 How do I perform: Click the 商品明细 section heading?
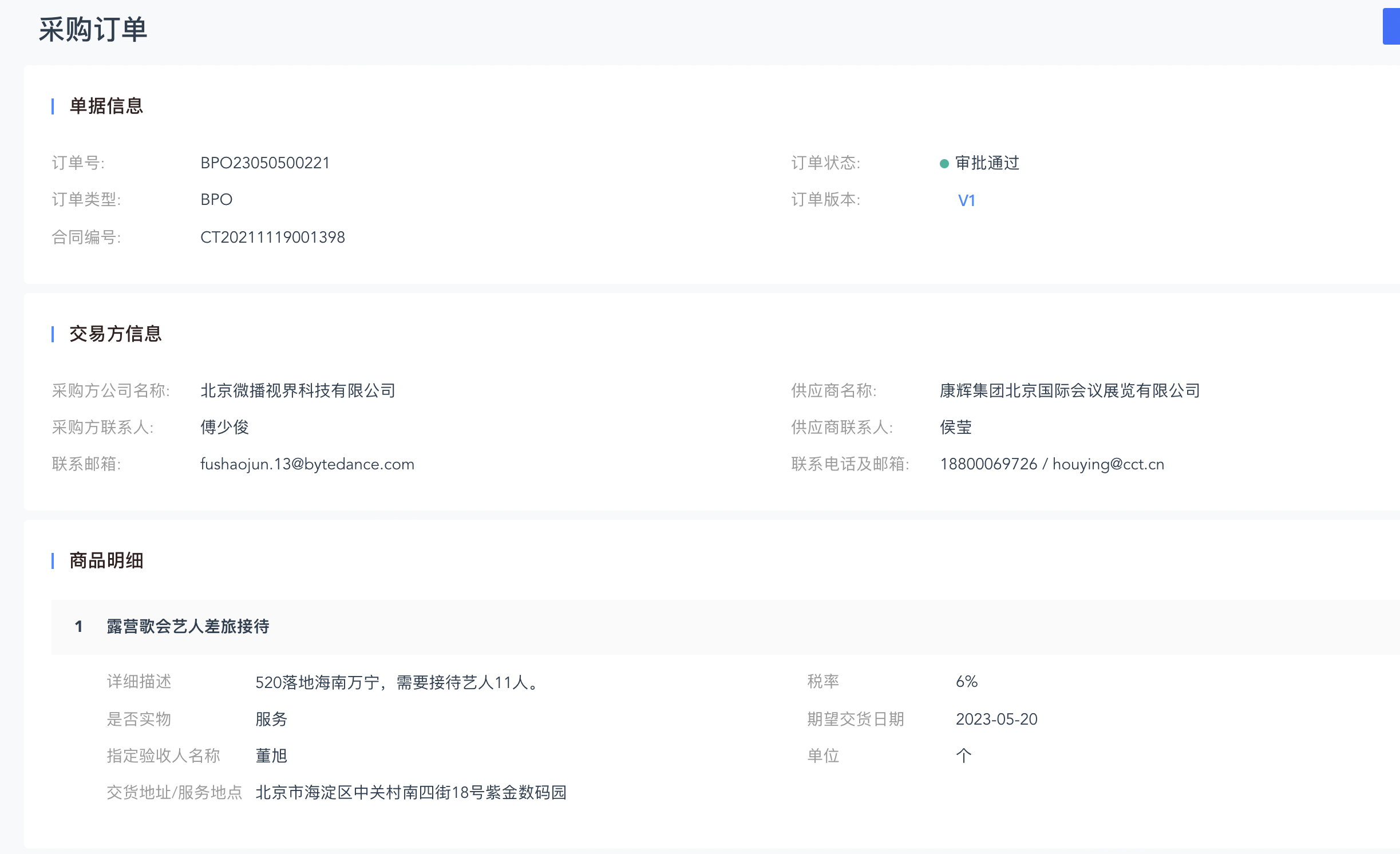[106, 560]
